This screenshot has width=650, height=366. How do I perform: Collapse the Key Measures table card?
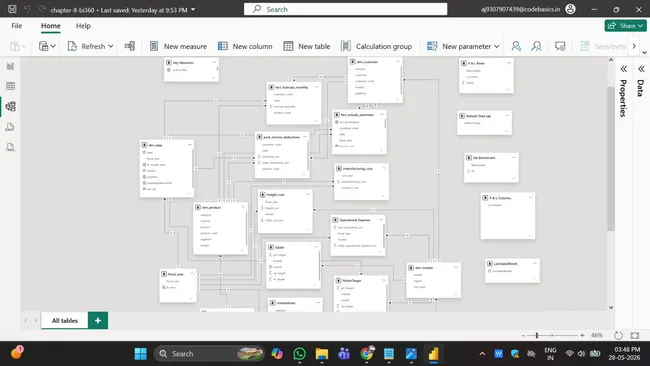click(x=213, y=78)
